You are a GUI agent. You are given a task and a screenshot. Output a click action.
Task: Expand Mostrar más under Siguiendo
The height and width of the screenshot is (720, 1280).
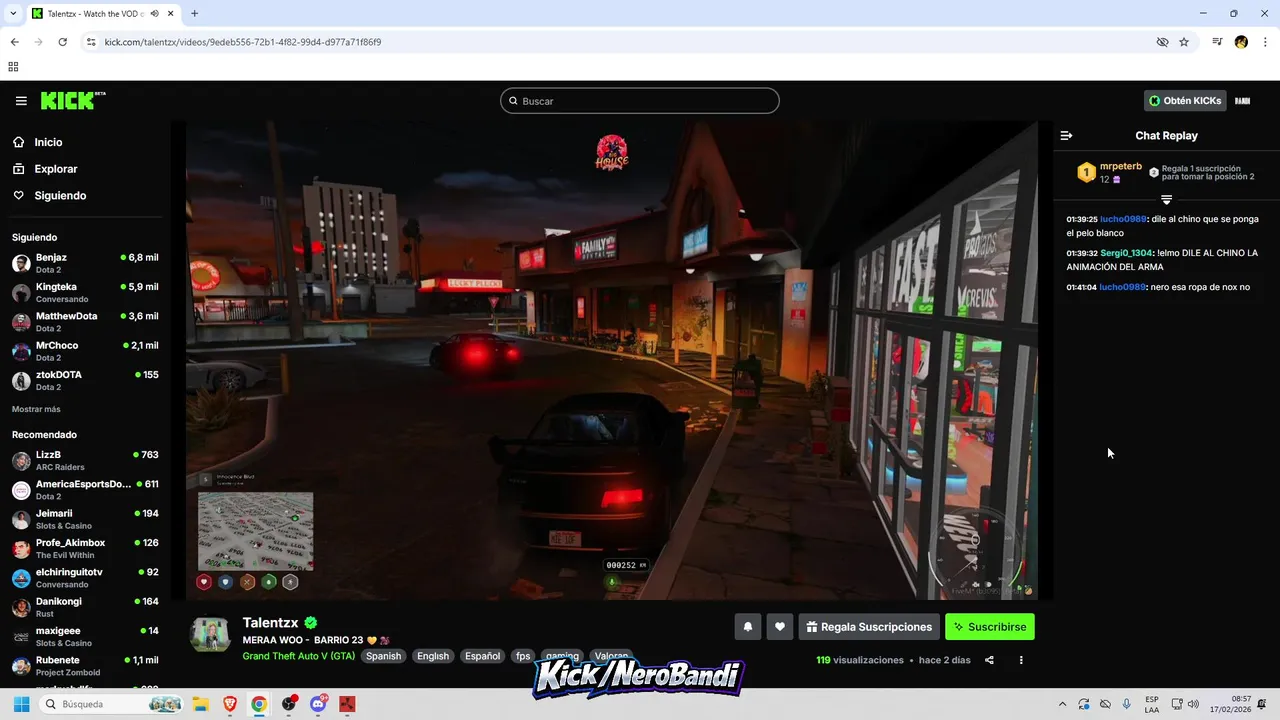coord(36,409)
